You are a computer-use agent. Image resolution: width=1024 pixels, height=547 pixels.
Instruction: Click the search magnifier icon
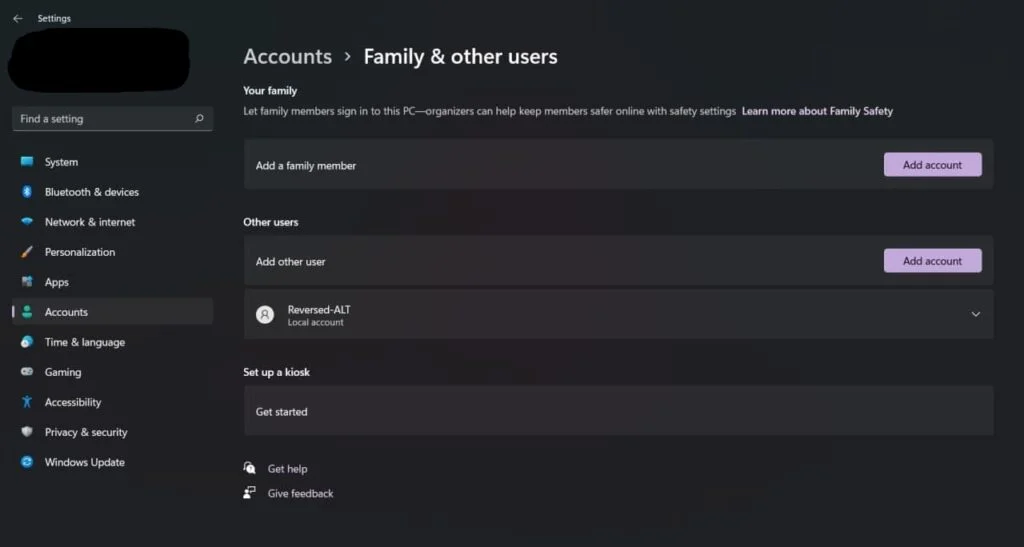pyautogui.click(x=199, y=119)
